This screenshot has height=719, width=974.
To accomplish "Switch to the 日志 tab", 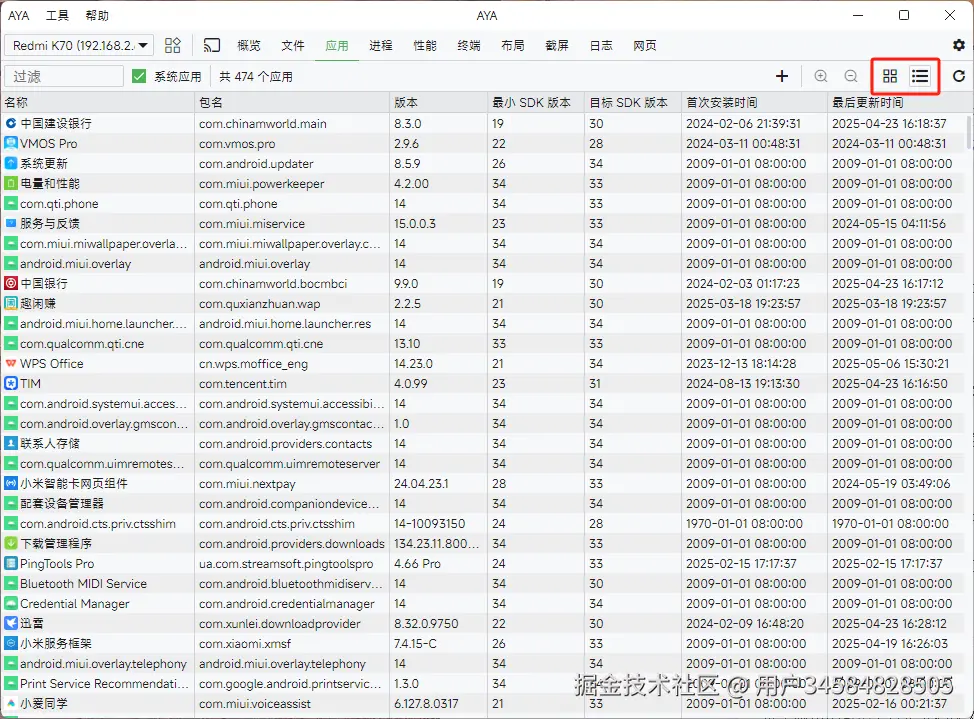I will tap(601, 45).
